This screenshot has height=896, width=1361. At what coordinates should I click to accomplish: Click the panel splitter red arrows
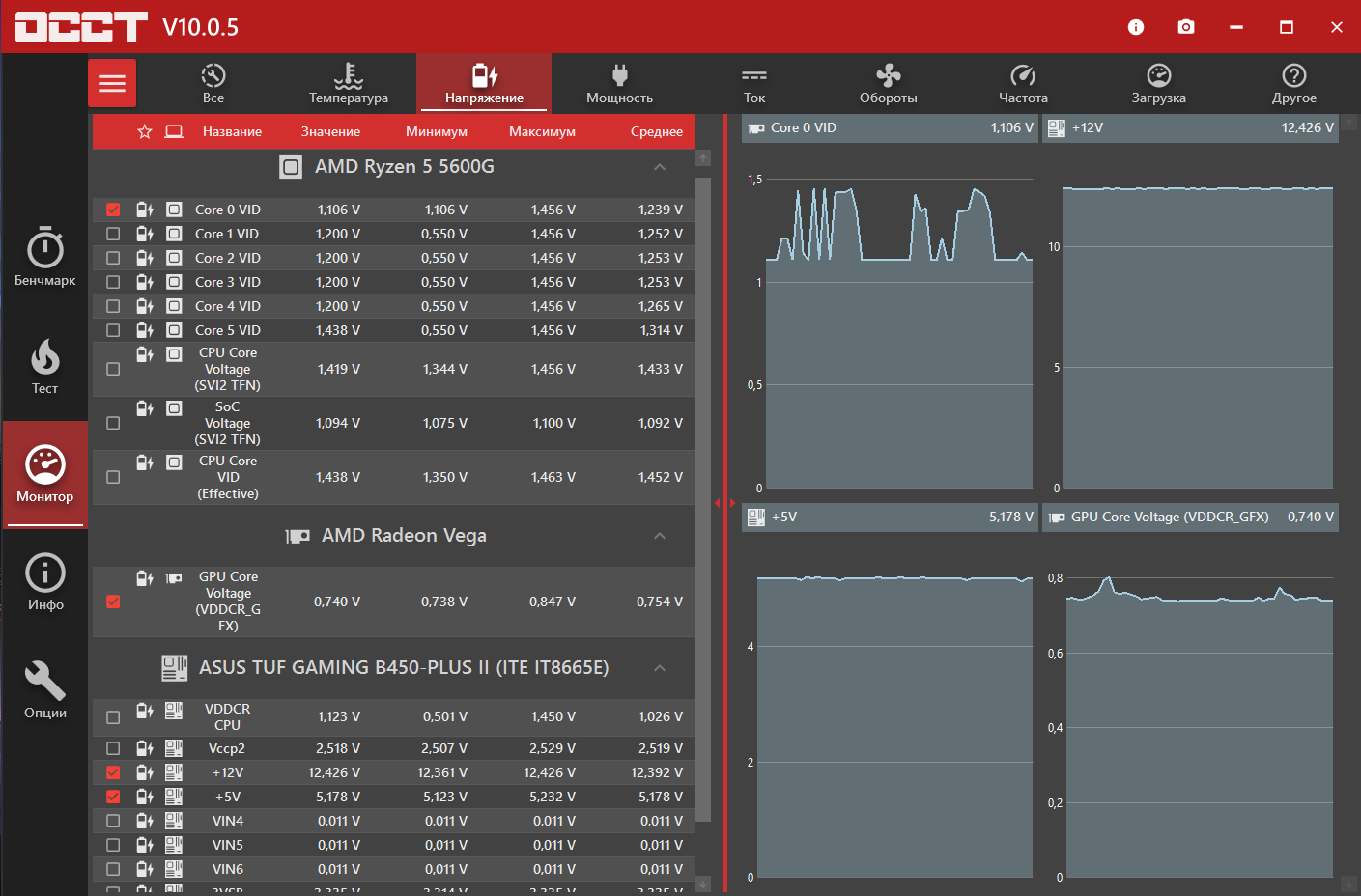click(x=725, y=503)
